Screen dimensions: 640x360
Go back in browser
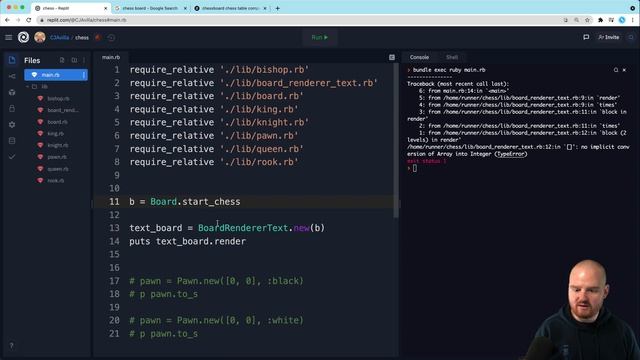(x=7, y=20)
